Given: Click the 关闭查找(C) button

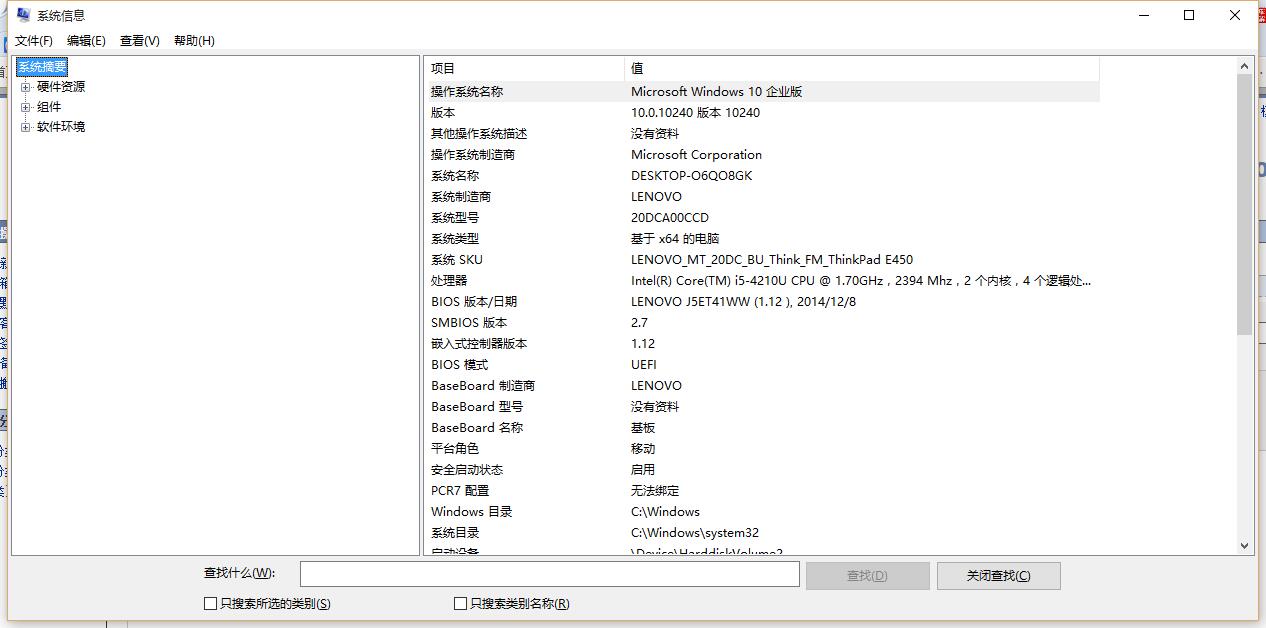Looking at the screenshot, I should (x=998, y=575).
